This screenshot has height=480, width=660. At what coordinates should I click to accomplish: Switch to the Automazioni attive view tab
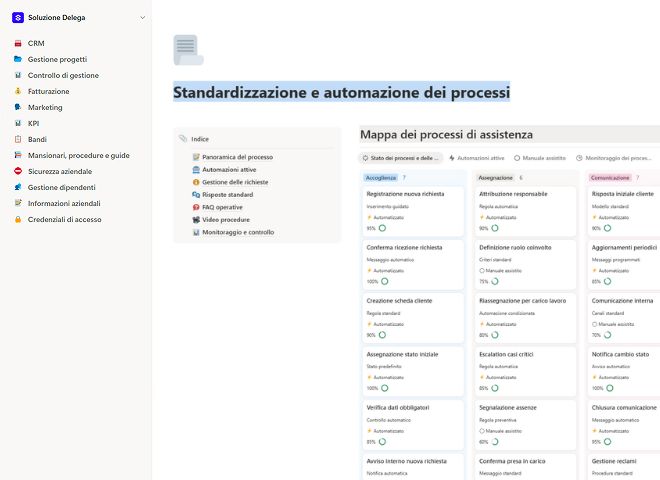476,158
